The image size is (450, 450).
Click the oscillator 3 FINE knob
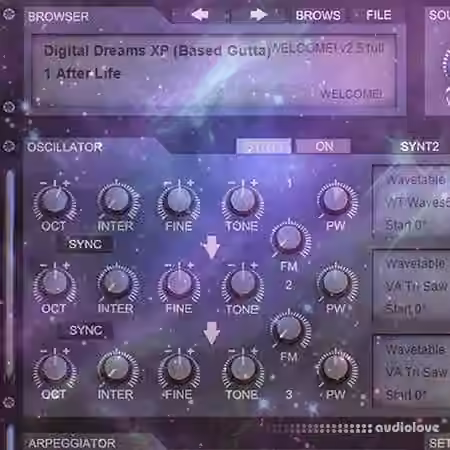click(179, 369)
